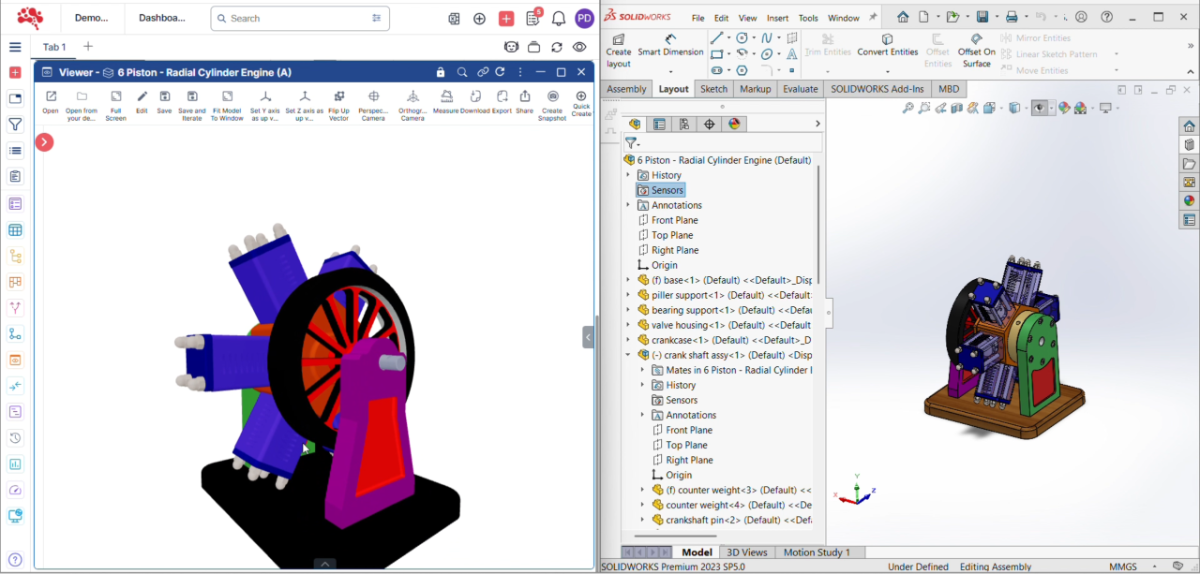
Task: Open the Insert menu
Action: 777,18
